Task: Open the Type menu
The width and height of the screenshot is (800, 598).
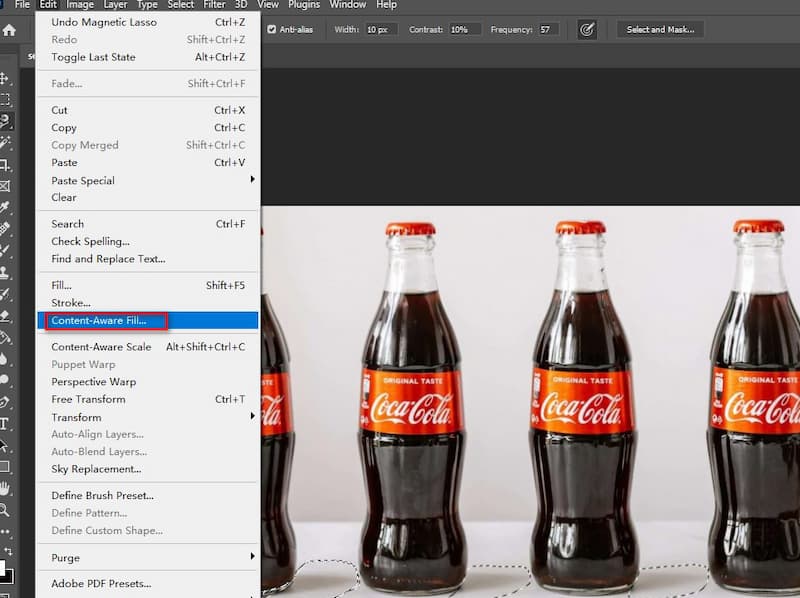Action: [147, 5]
